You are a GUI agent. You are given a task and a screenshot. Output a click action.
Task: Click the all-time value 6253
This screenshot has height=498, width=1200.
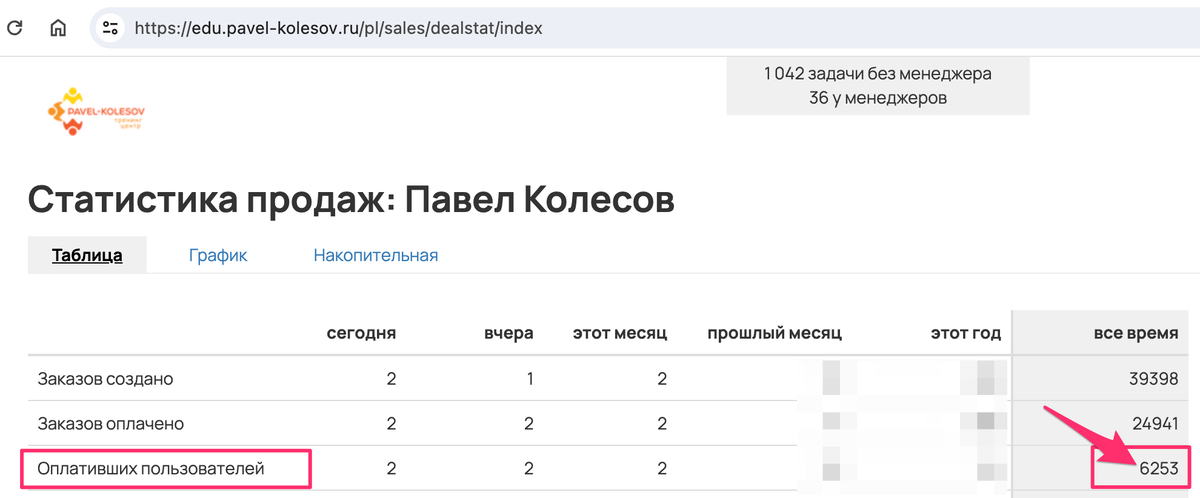[x=1158, y=467]
